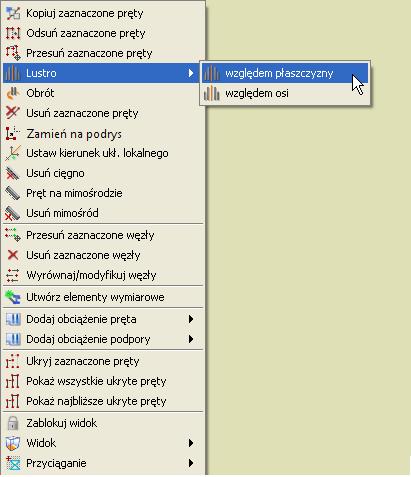Choose względem płaszczyzny mirror option
Image resolution: width=411 pixels, height=477 pixels.
tap(285, 73)
